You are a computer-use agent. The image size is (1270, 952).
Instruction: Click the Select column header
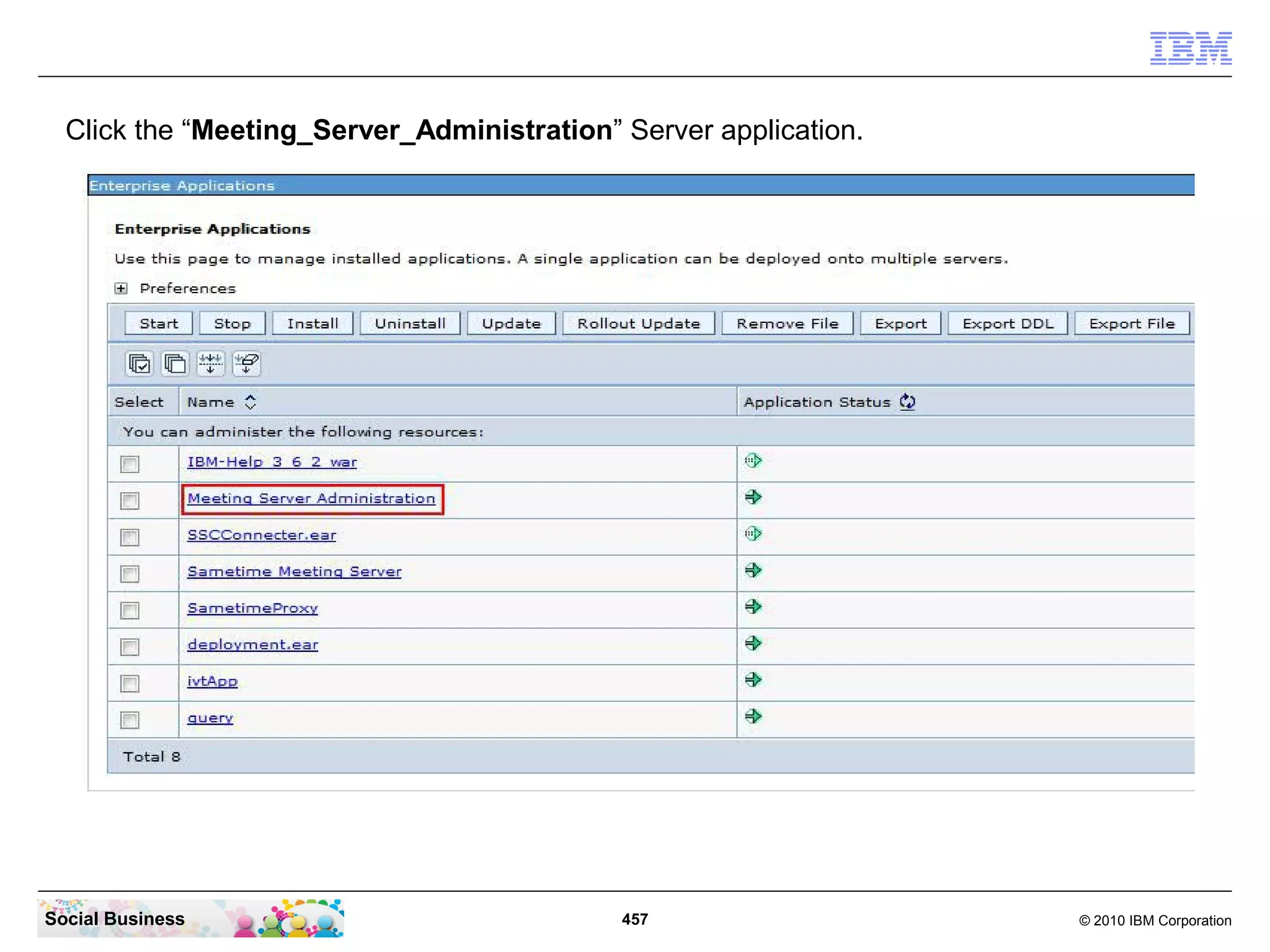139,402
